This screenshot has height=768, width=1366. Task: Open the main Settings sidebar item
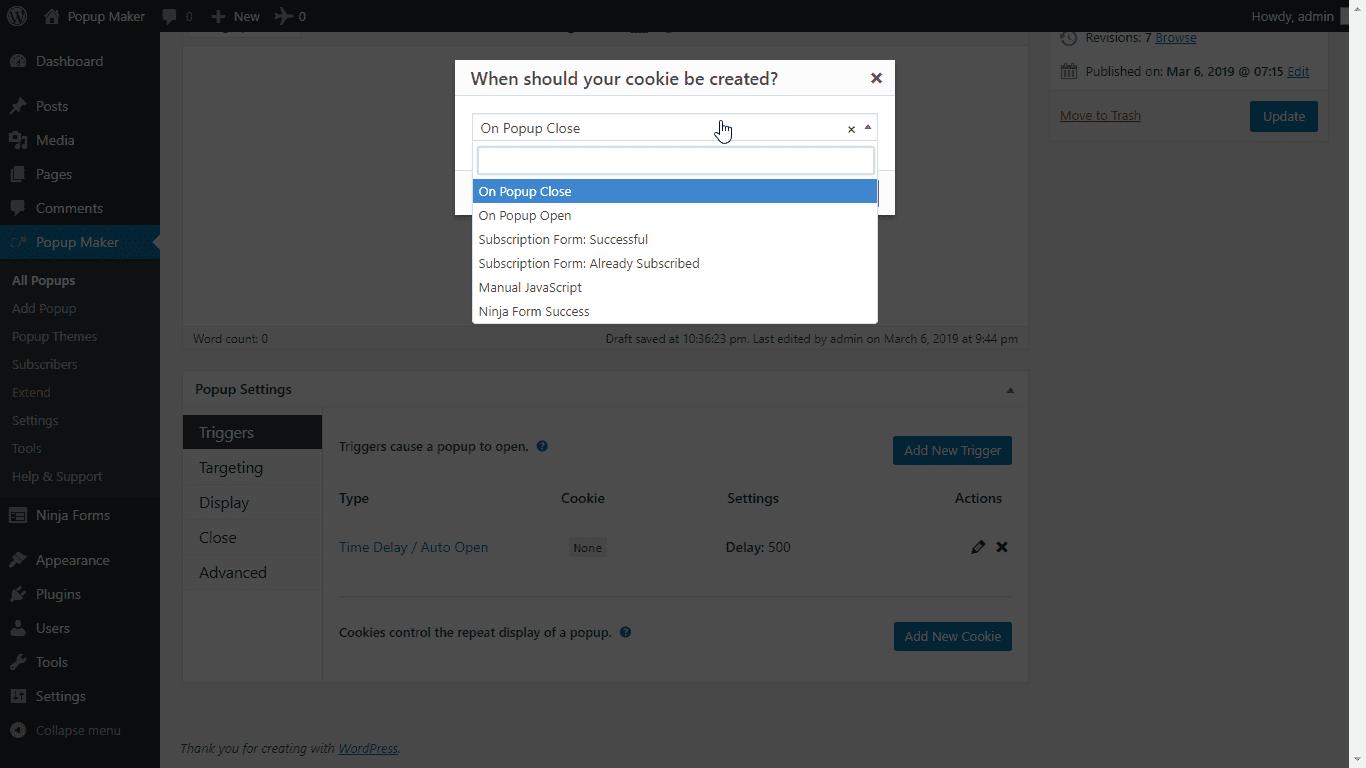pyautogui.click(x=80, y=696)
